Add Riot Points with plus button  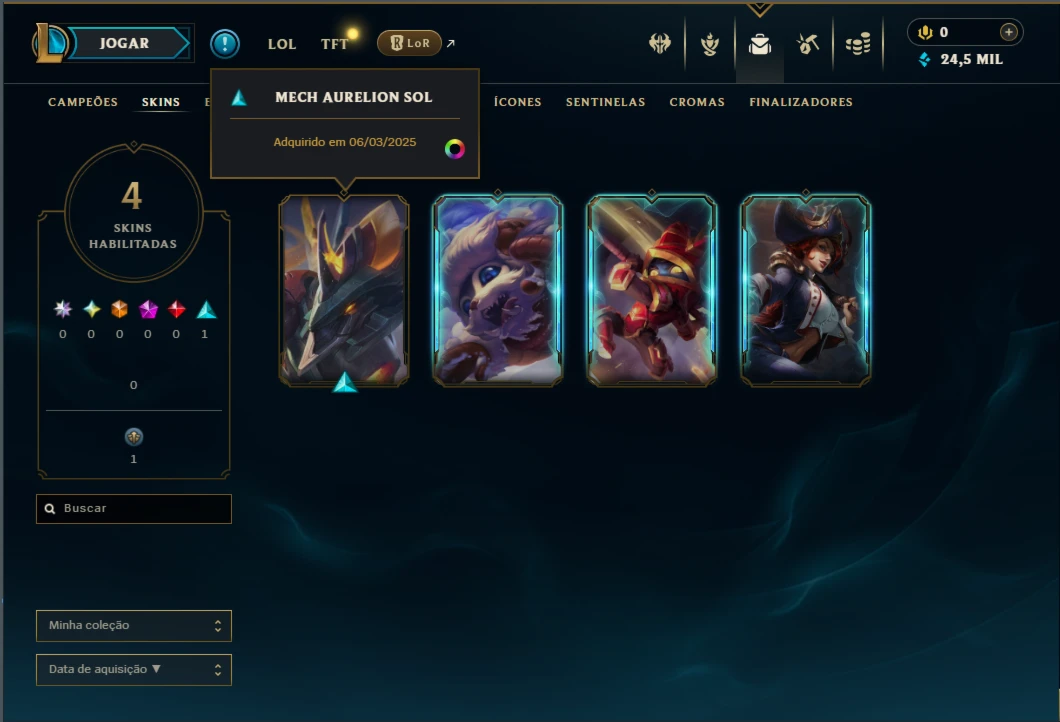click(1008, 32)
